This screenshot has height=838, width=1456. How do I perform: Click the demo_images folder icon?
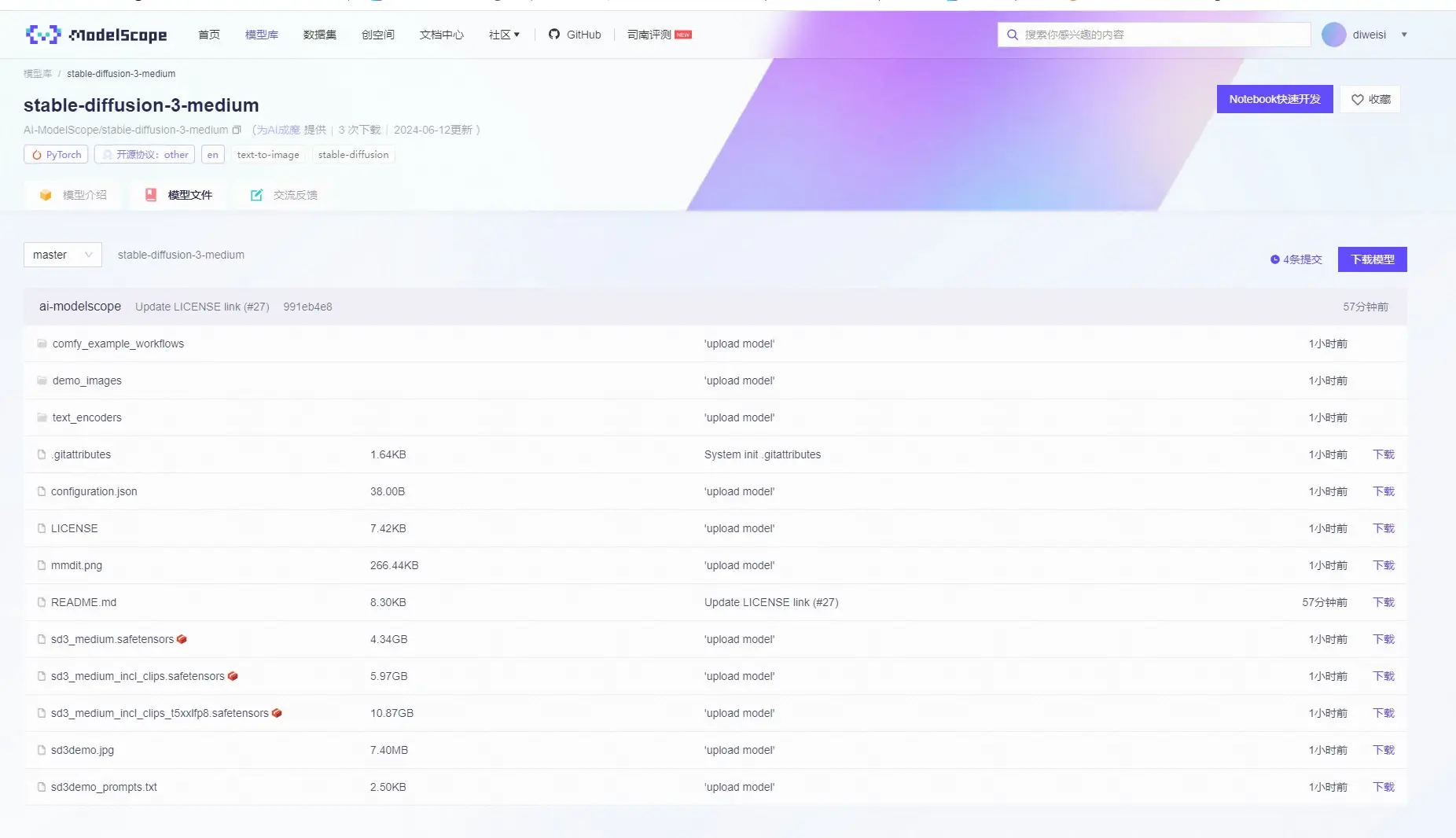click(x=42, y=380)
